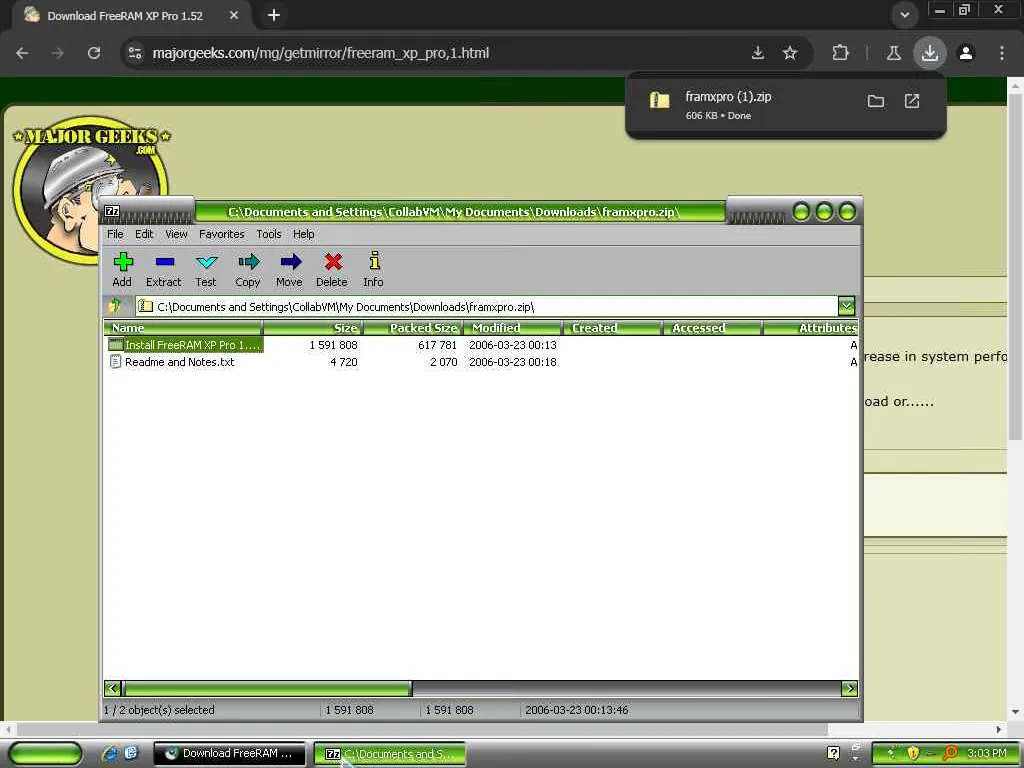Image resolution: width=1024 pixels, height=768 pixels.
Task: Click the 7z icon in window title bar
Action: tap(112, 211)
